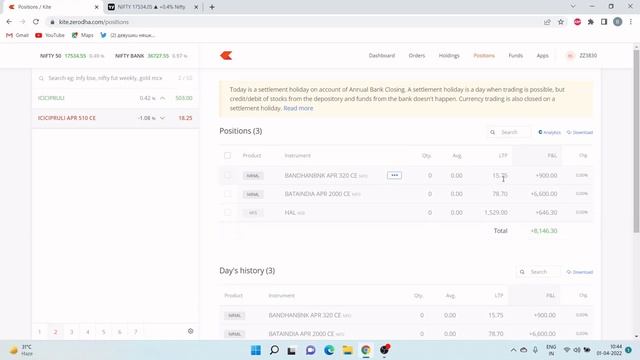Tick the BATAINDIA APR 2000 CE checkbox
The width and height of the screenshot is (640, 360).
click(227, 194)
